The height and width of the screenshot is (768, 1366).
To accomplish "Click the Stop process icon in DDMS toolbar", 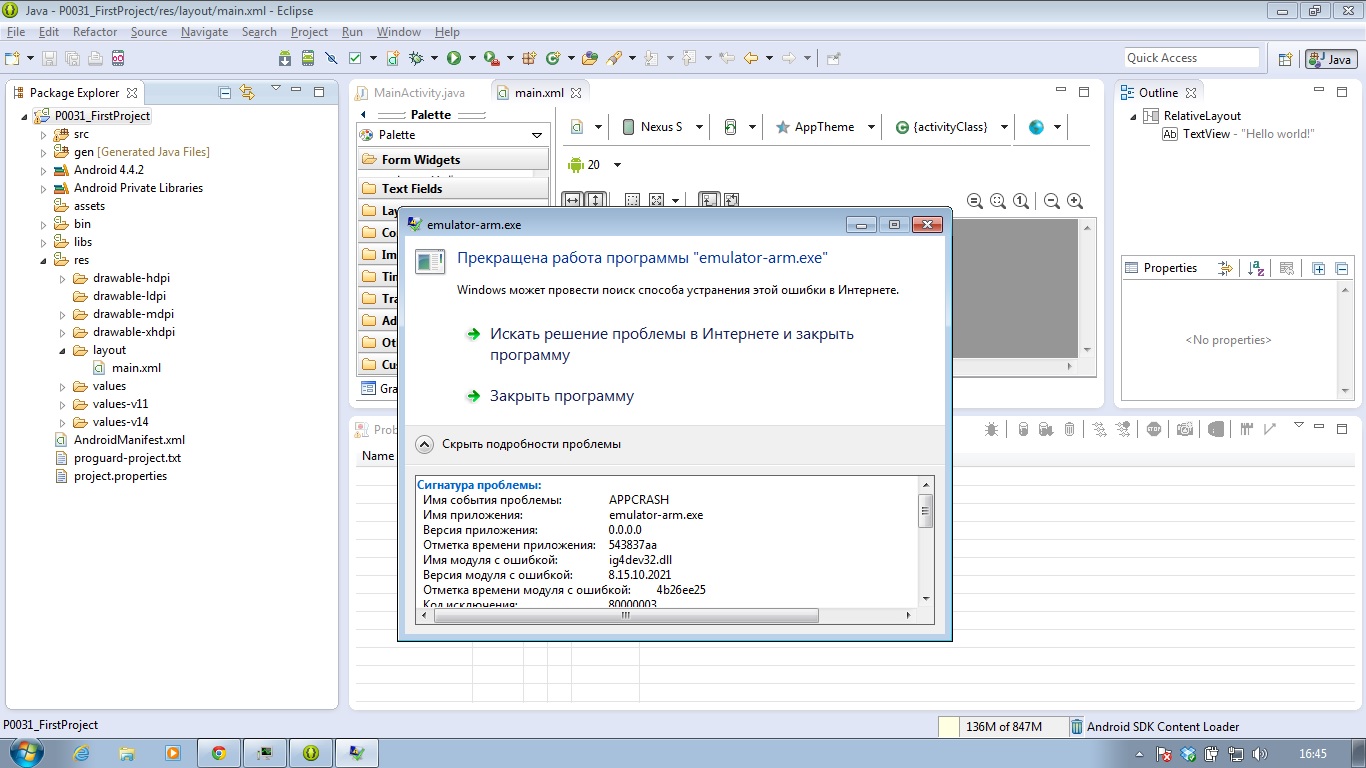I will 1154,429.
